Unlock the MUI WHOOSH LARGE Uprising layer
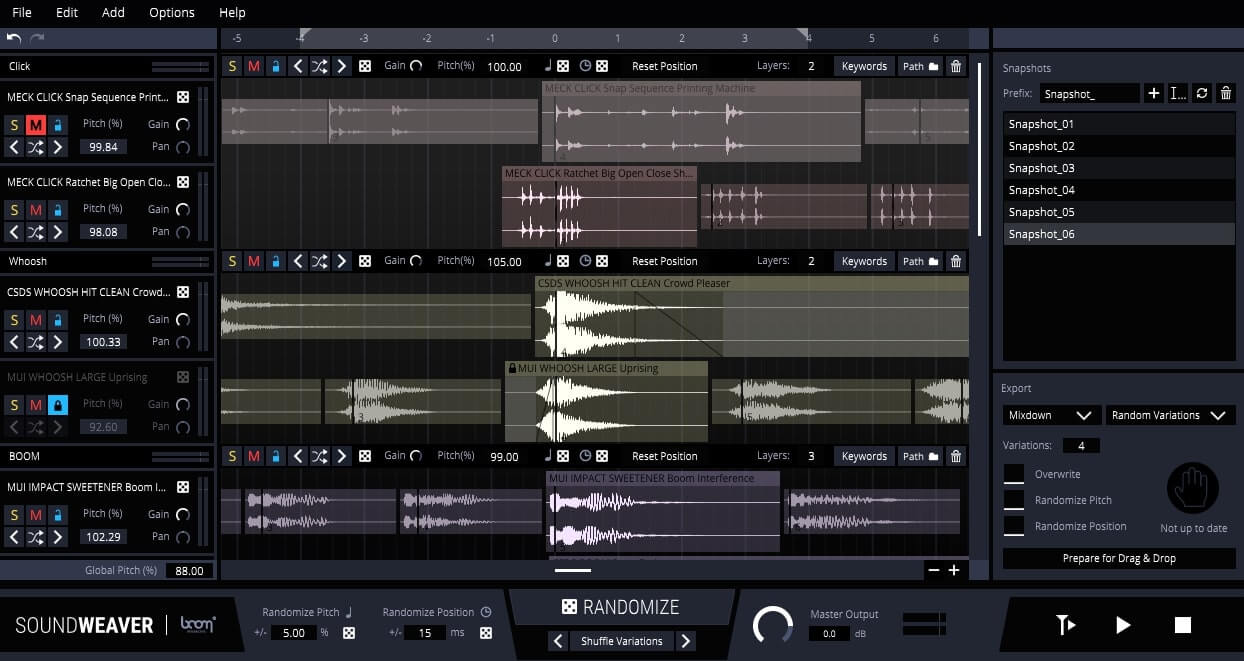The width and height of the screenshot is (1244, 661). pyautogui.click(x=58, y=404)
